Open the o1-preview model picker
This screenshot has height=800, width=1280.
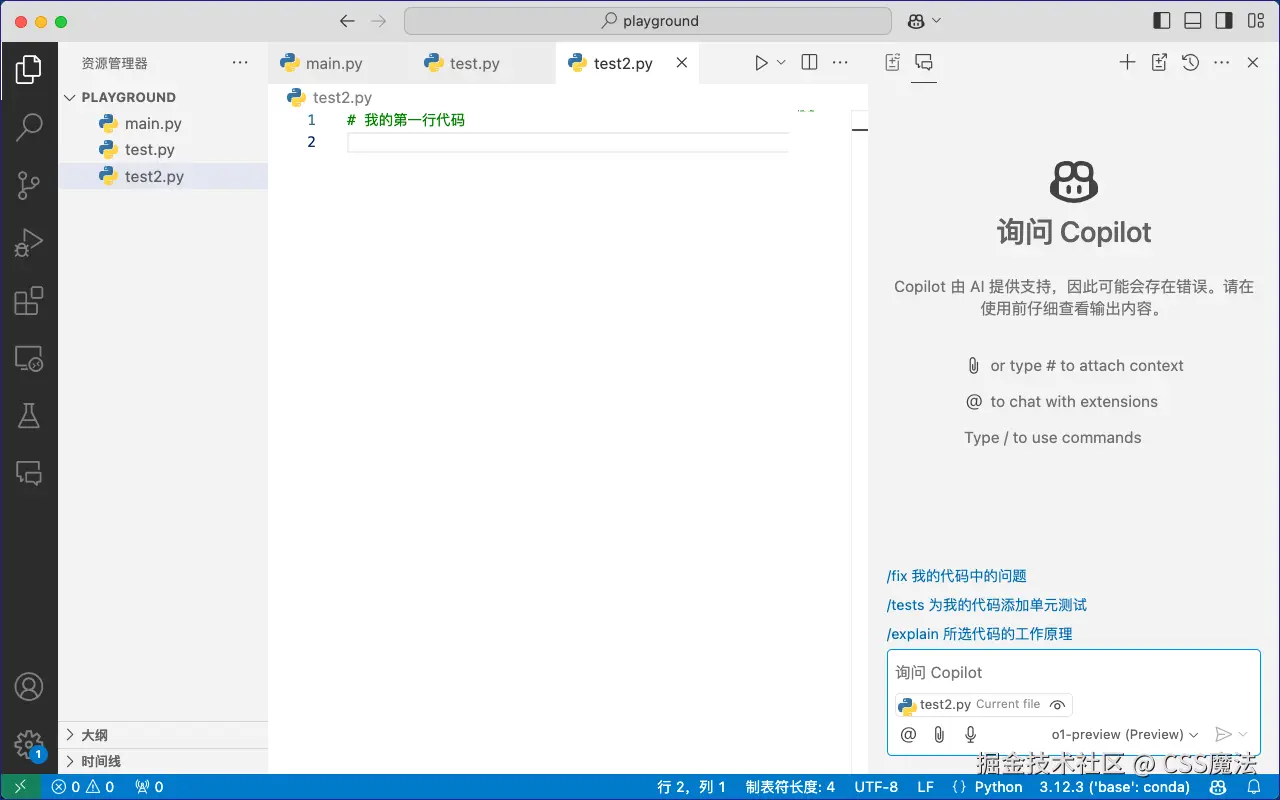point(1125,734)
